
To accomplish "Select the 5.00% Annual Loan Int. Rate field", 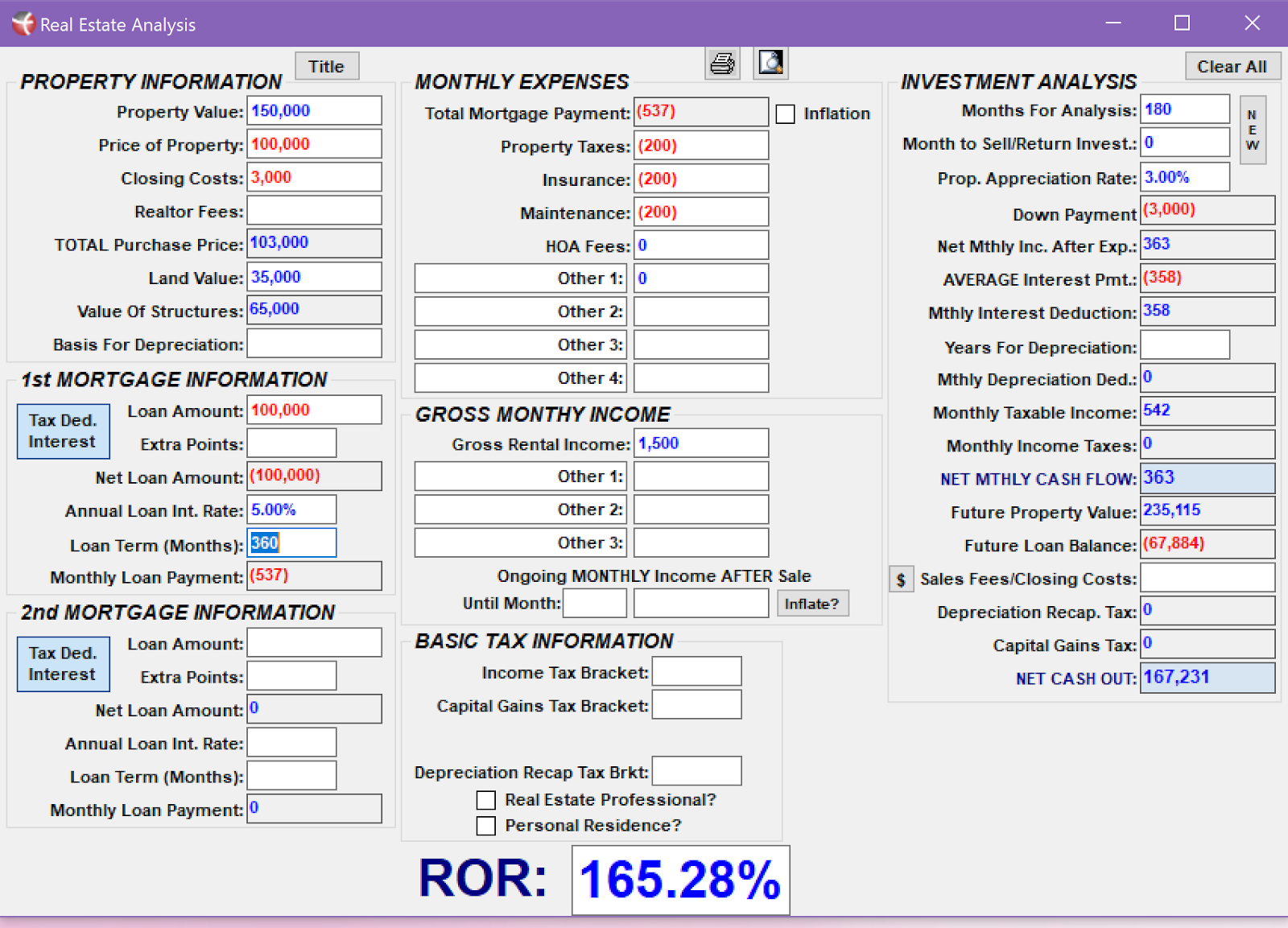I will [x=291, y=509].
